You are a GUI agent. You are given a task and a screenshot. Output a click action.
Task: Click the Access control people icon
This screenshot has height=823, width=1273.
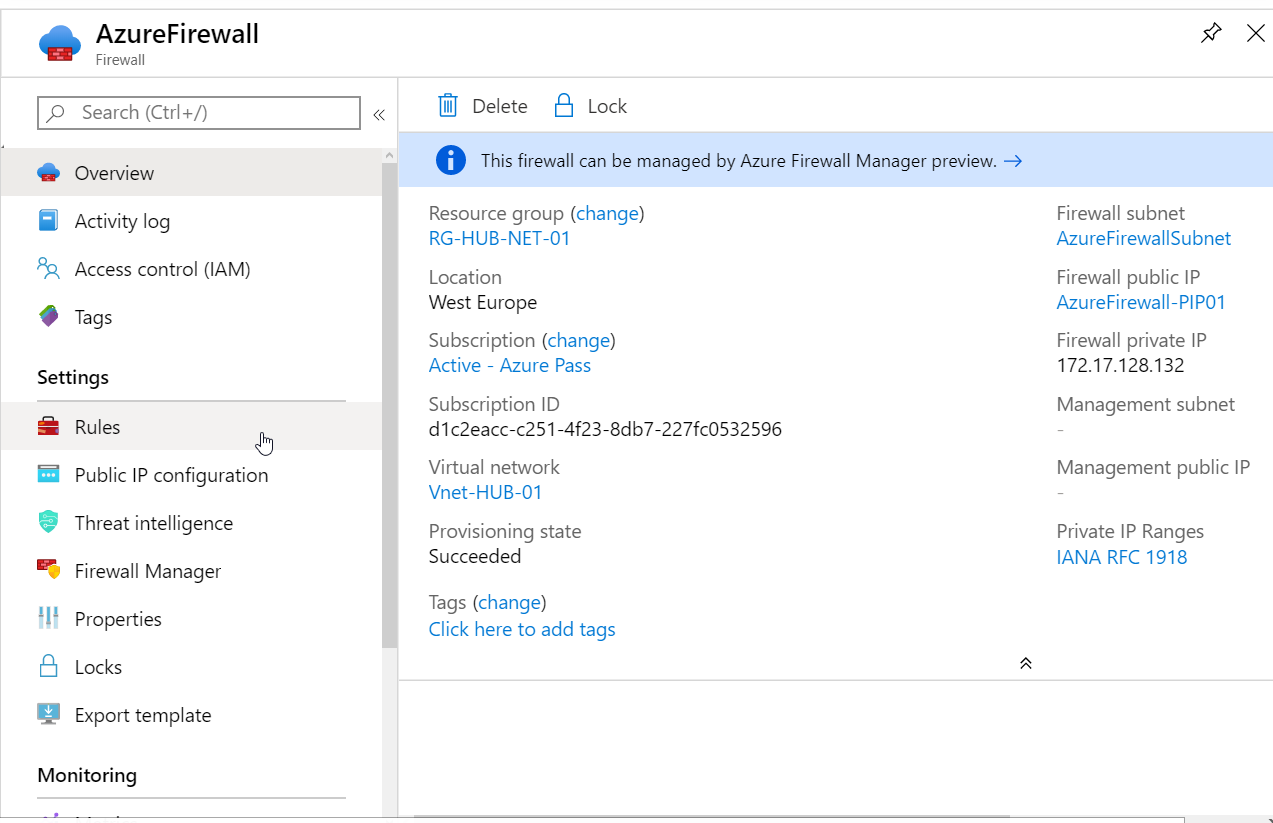click(x=49, y=269)
